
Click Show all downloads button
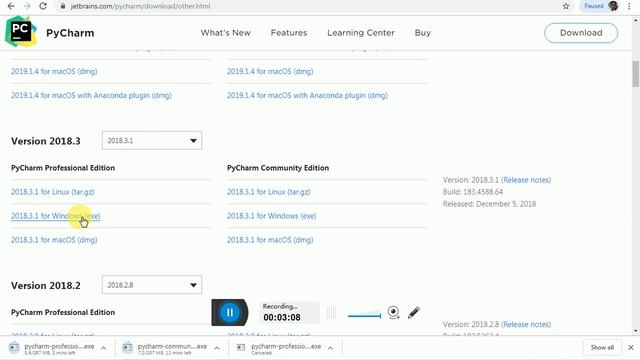tap(602, 347)
